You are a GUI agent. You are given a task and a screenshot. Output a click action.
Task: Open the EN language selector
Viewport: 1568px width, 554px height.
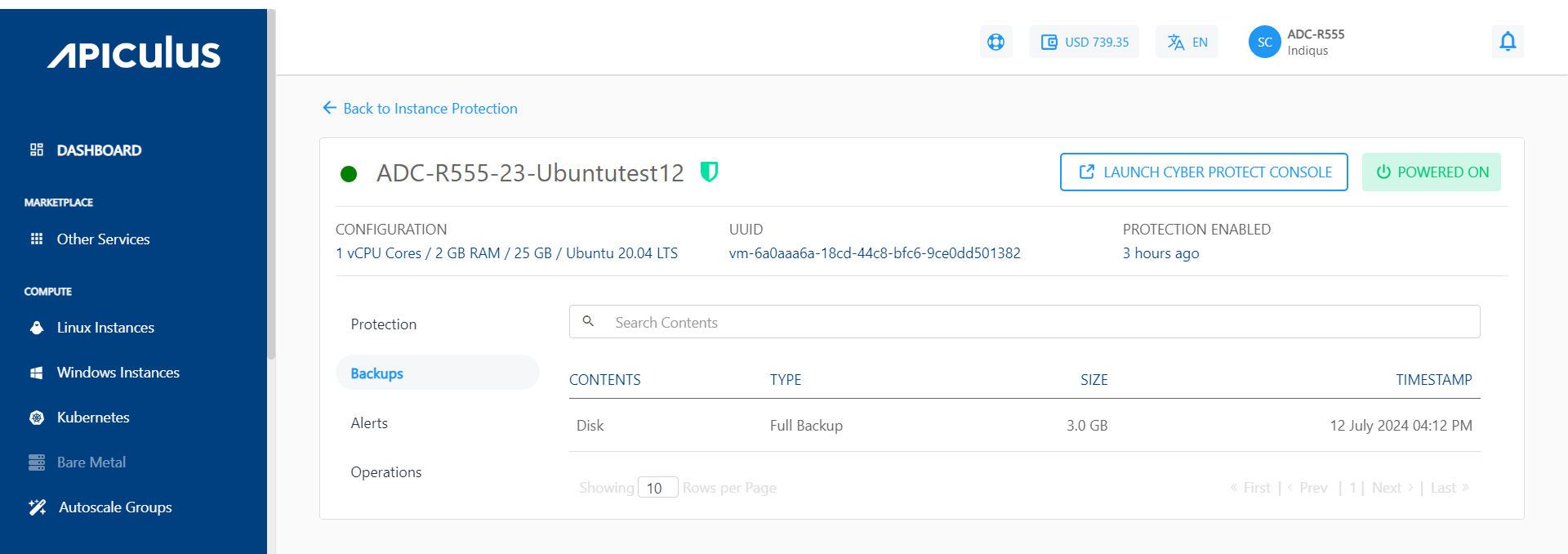pos(1187,42)
